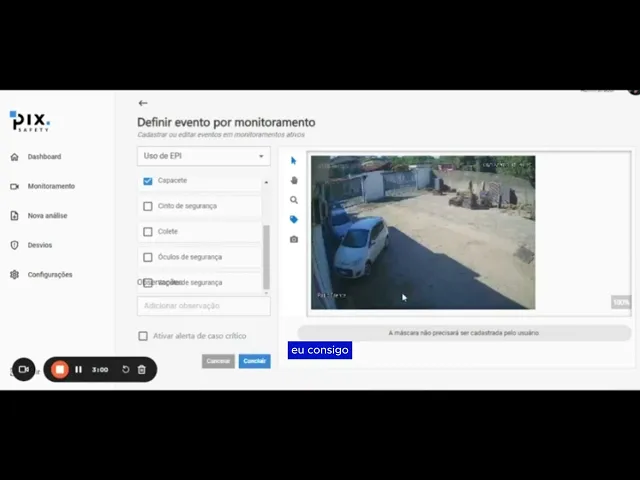Viewport: 640px width, 480px height.
Task: Click the Concluir button
Action: click(x=254, y=361)
